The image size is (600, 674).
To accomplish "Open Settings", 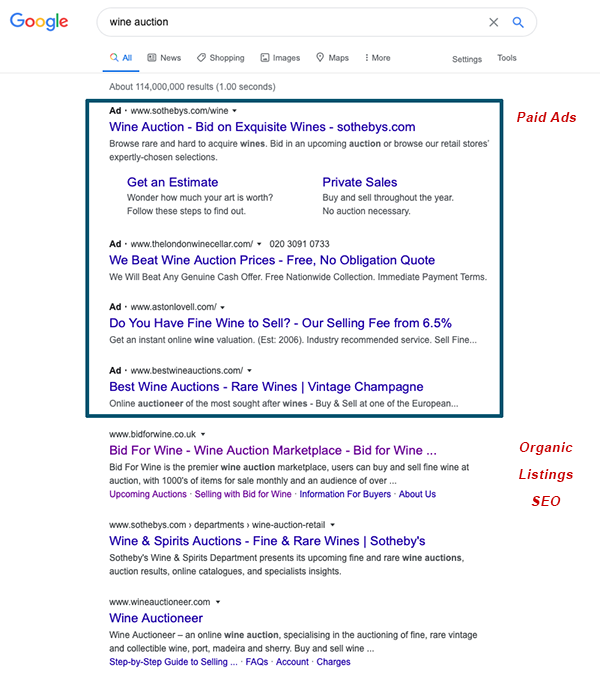I will pos(467,59).
